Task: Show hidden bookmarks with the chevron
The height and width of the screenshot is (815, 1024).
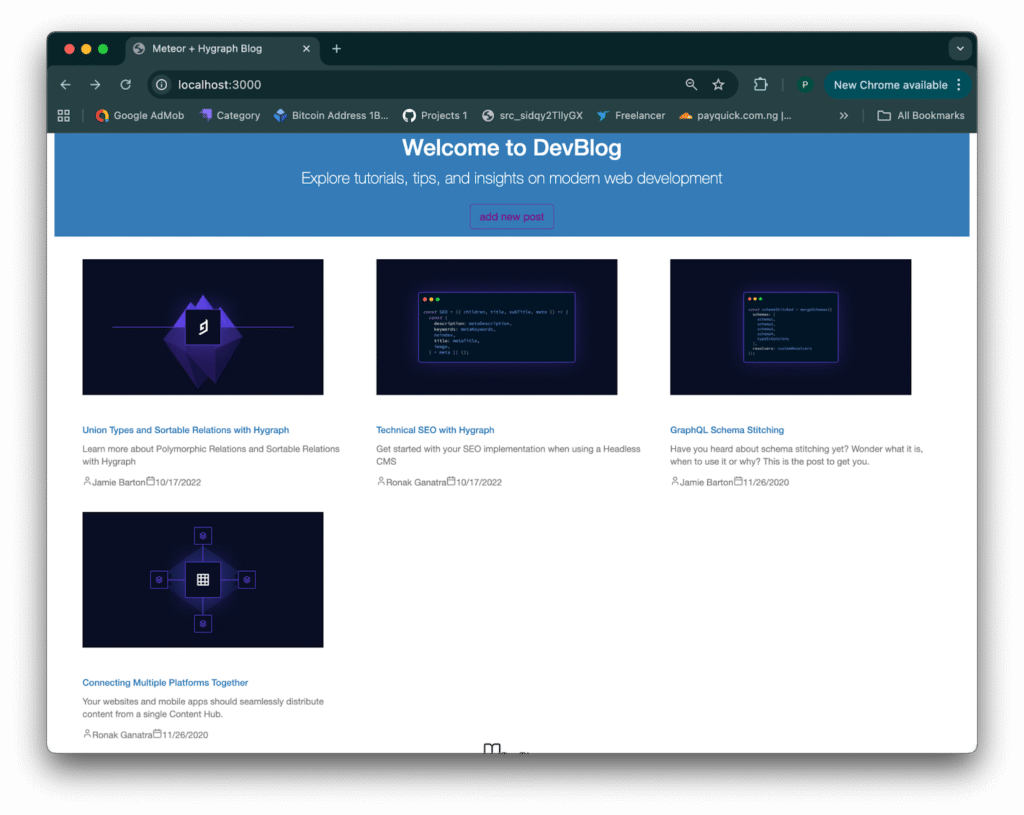Action: tap(843, 116)
